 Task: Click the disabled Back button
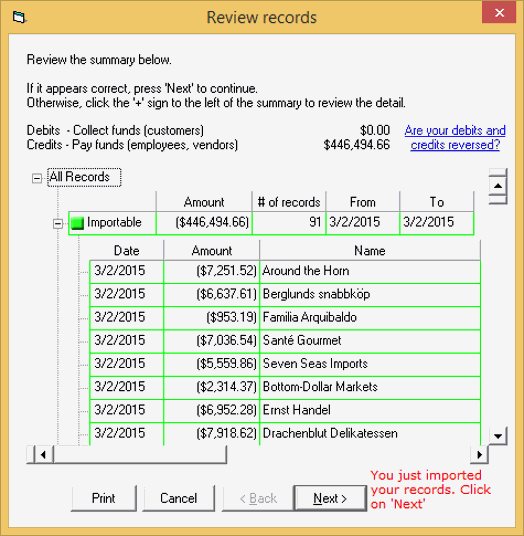tap(258, 498)
